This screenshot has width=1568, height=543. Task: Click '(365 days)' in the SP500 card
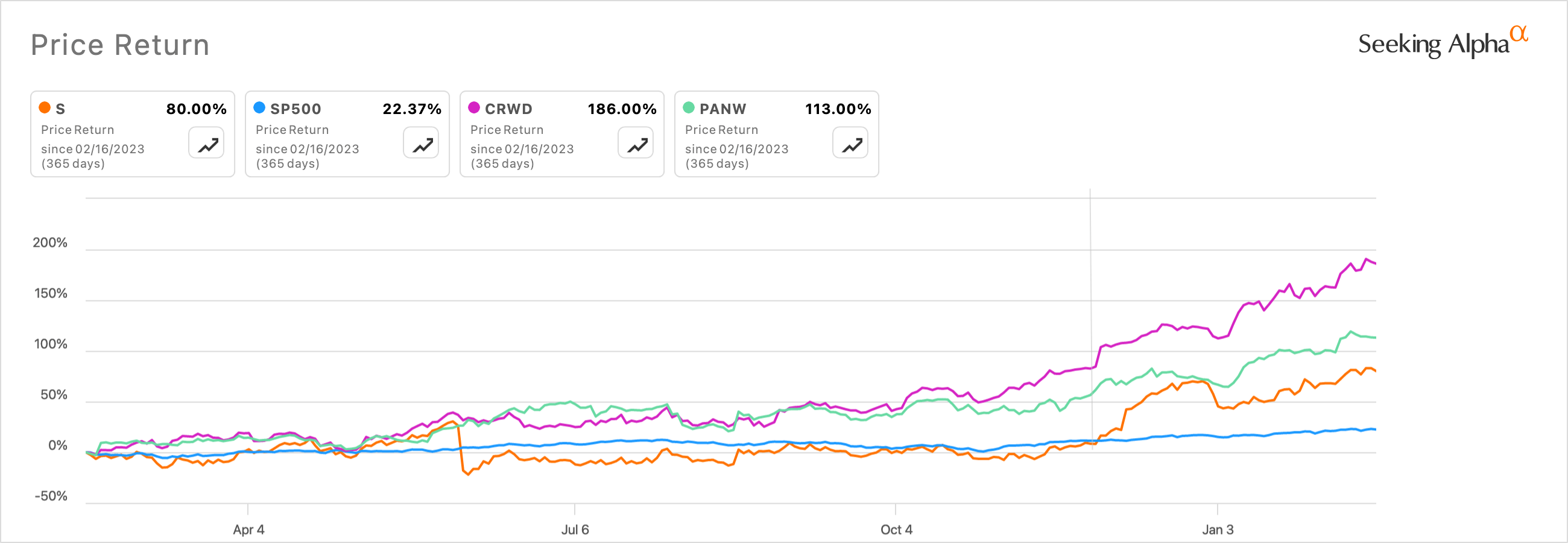pyautogui.click(x=288, y=164)
